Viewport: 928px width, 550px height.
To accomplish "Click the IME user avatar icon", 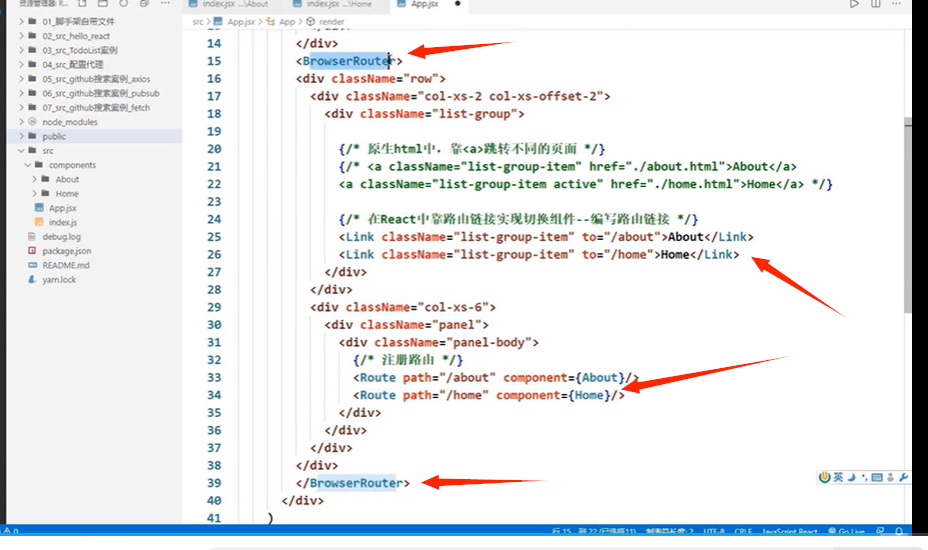I will pyautogui.click(x=890, y=477).
